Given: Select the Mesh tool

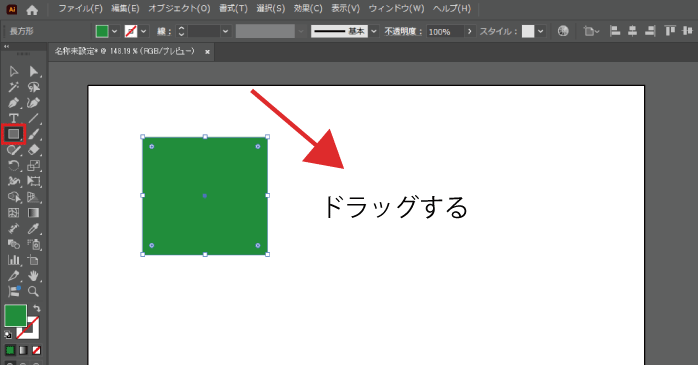Looking at the screenshot, I should click(13, 213).
